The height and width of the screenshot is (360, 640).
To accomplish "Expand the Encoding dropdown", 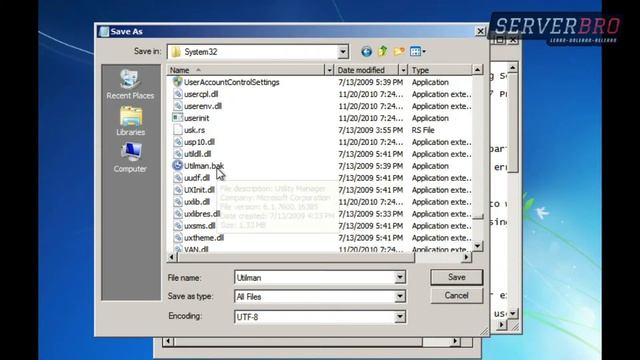I will [x=400, y=317].
